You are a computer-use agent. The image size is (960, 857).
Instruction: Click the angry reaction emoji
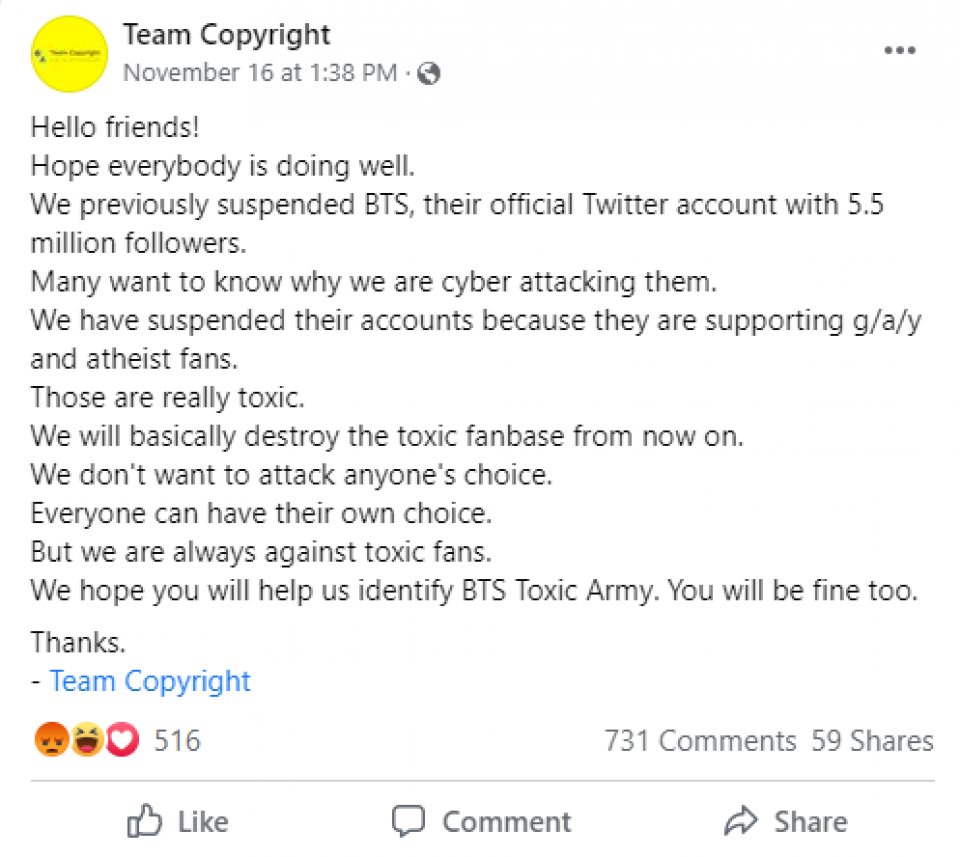[51, 739]
